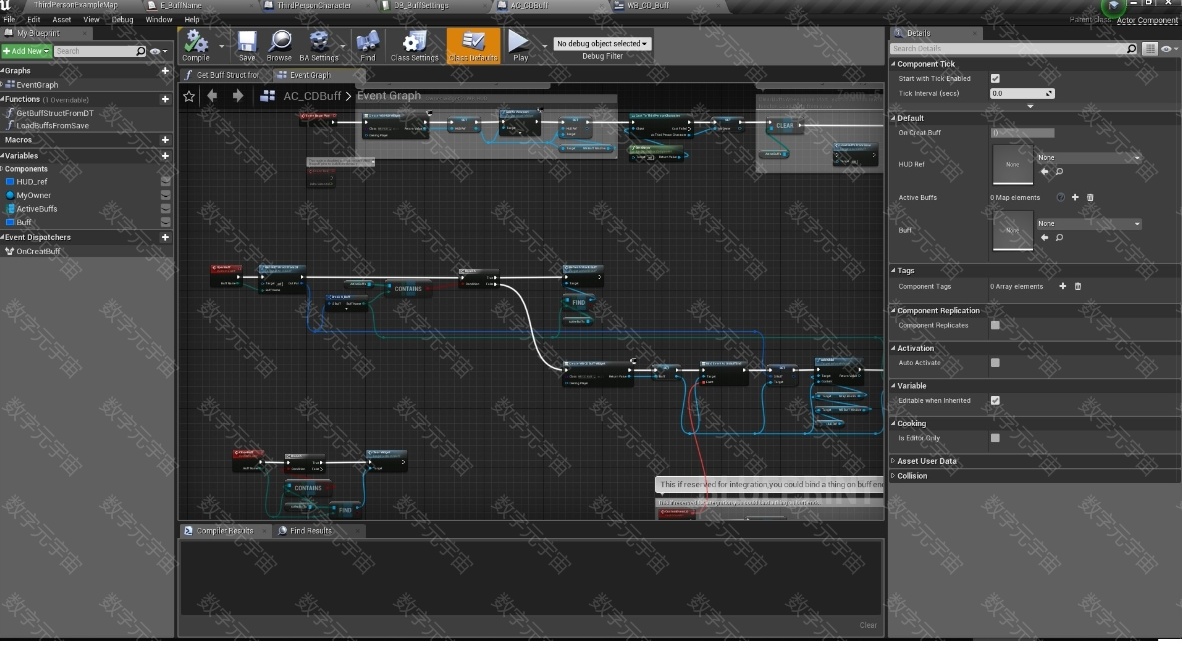Open Actor Component parent class link
This screenshot has width=1182, height=663.
[x=1147, y=20]
